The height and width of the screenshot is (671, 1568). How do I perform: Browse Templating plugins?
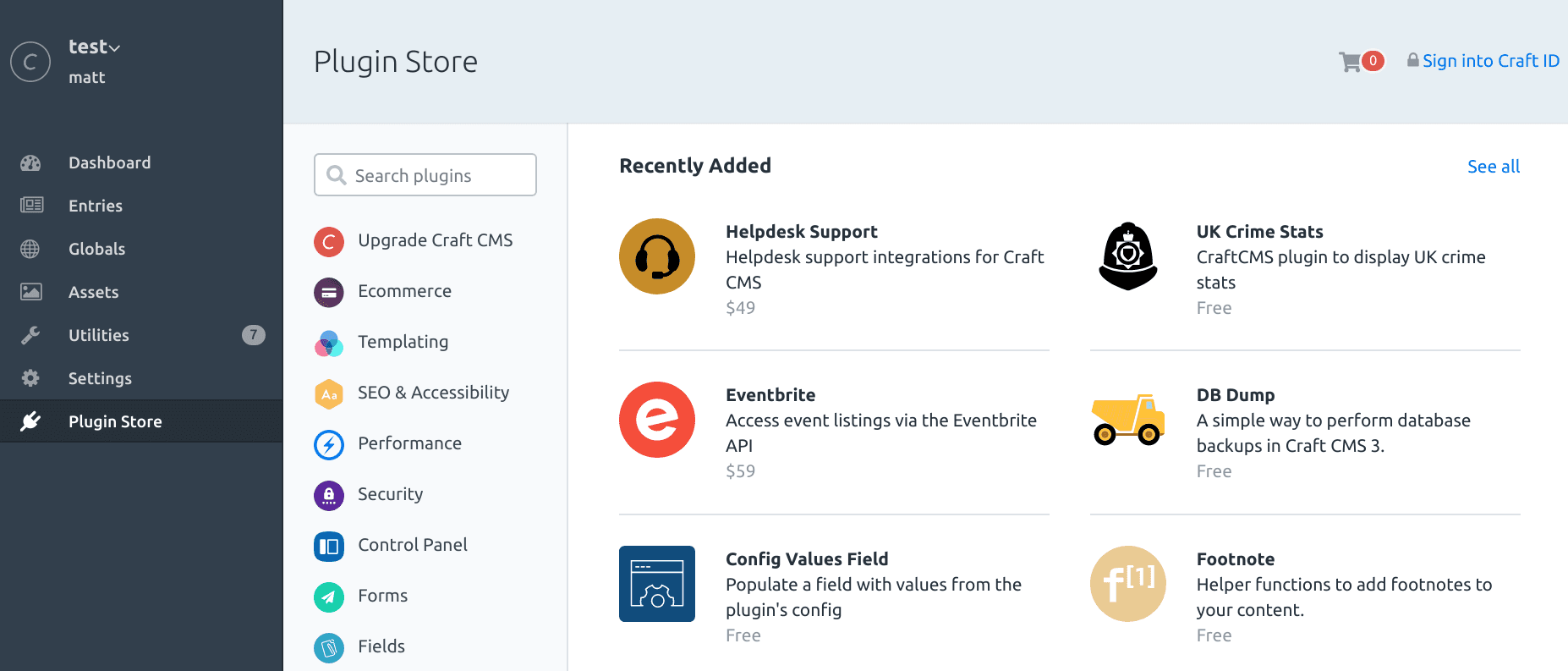point(403,342)
